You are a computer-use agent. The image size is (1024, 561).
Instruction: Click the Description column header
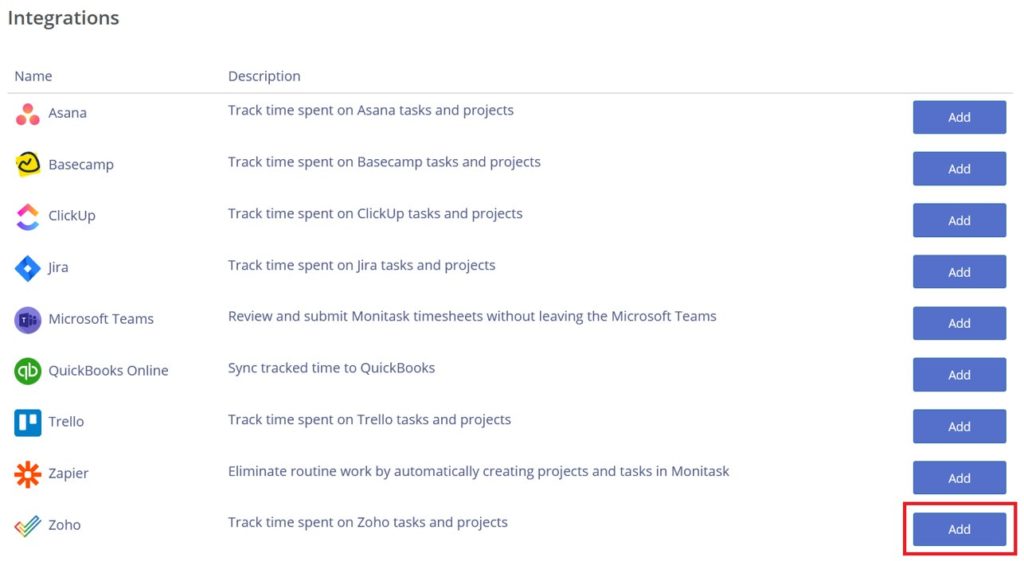point(264,76)
